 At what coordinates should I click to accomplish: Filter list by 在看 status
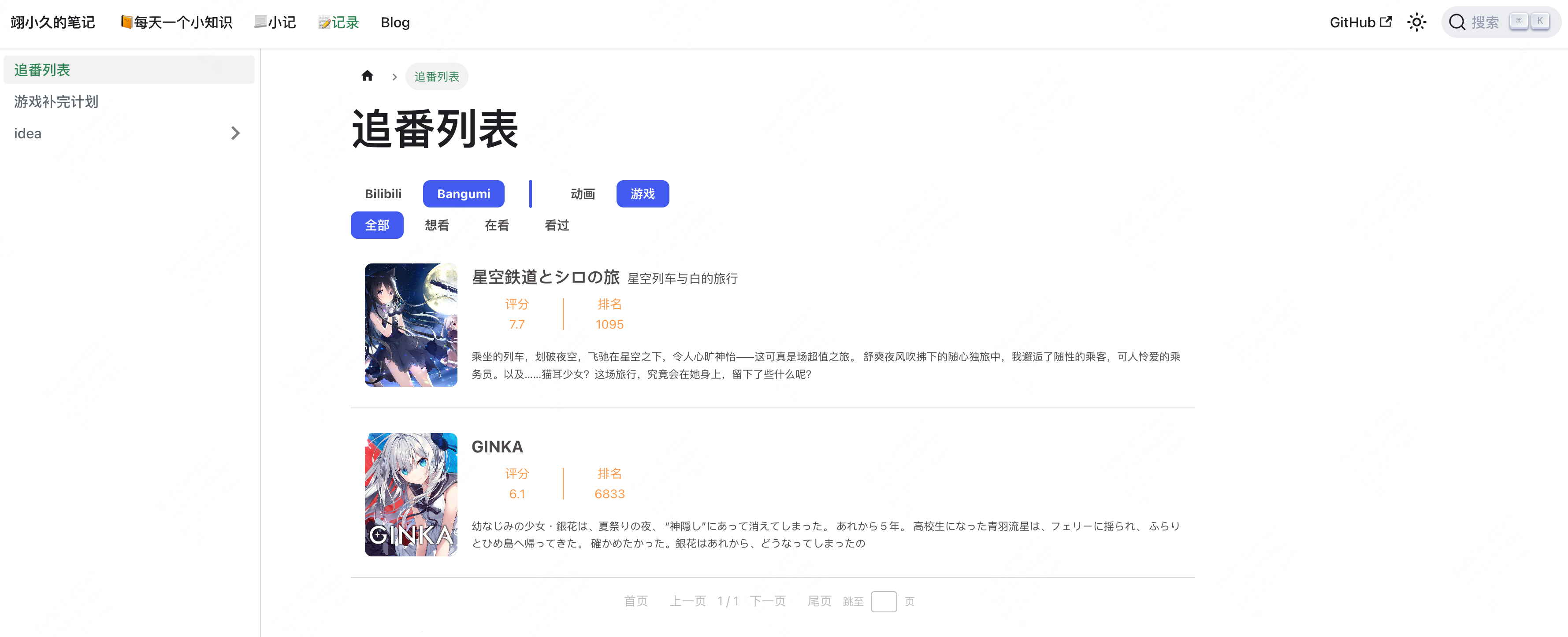(496, 225)
